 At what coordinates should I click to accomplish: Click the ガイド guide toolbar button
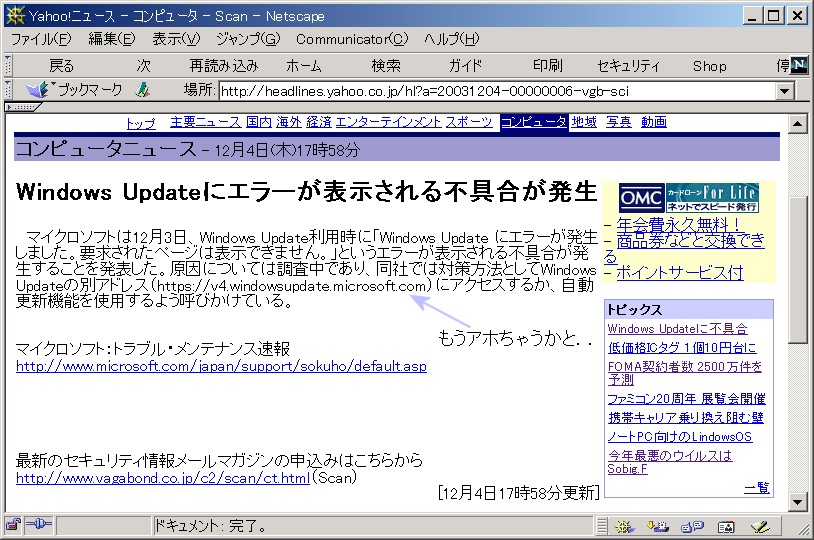[466, 66]
